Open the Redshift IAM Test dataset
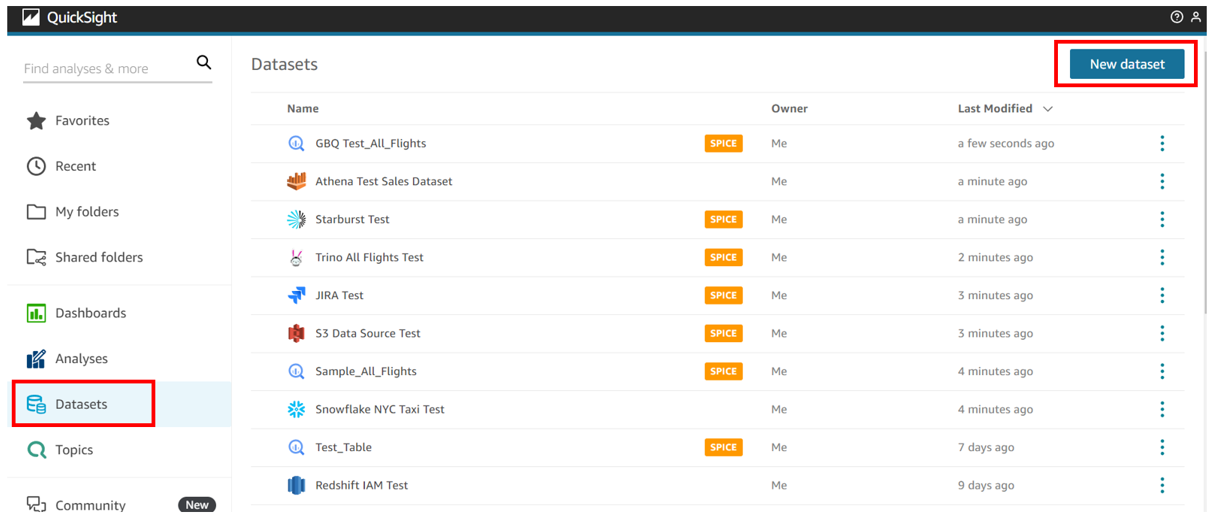The width and height of the screenshot is (1214, 528). (362, 486)
